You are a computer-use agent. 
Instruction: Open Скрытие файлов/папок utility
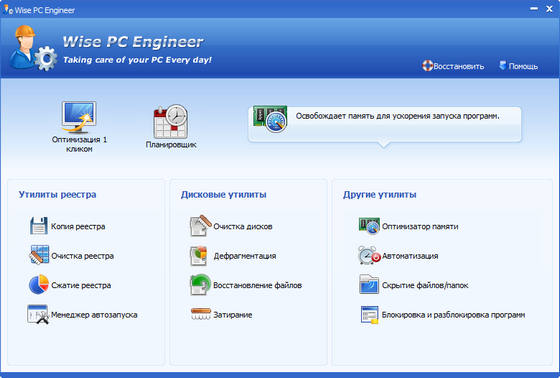pyautogui.click(x=425, y=285)
